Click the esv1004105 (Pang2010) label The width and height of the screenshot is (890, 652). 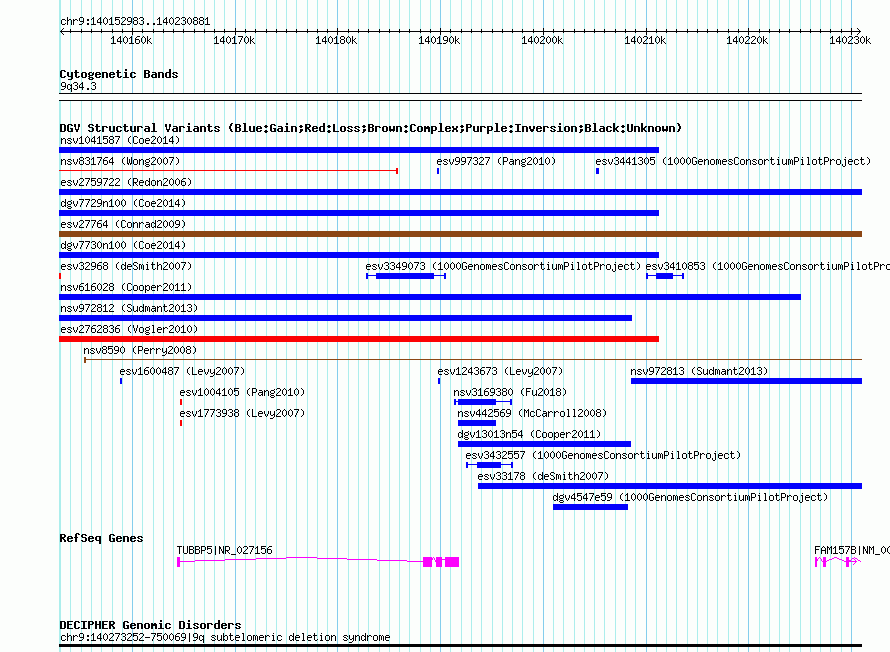242,392
